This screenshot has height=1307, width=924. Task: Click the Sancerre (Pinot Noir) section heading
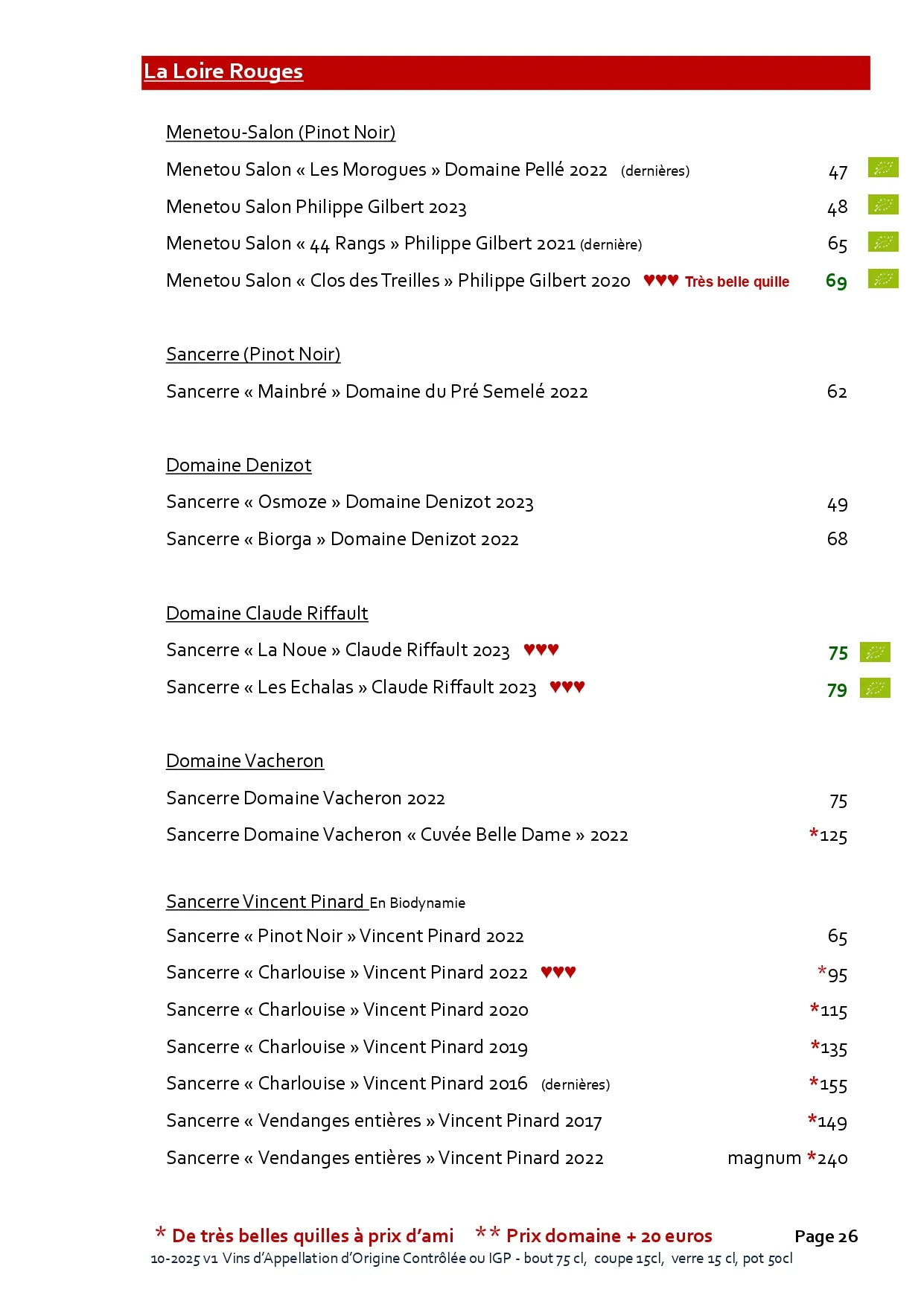(253, 354)
